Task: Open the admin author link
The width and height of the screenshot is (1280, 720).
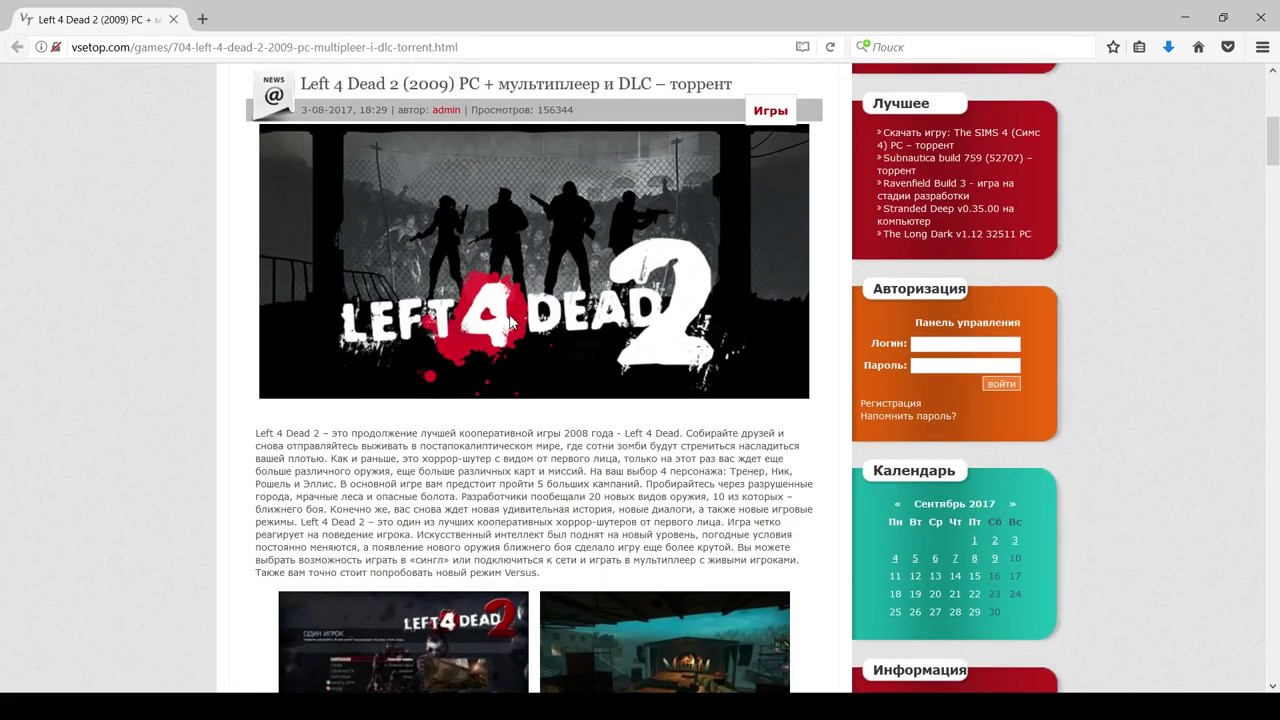Action: (446, 110)
